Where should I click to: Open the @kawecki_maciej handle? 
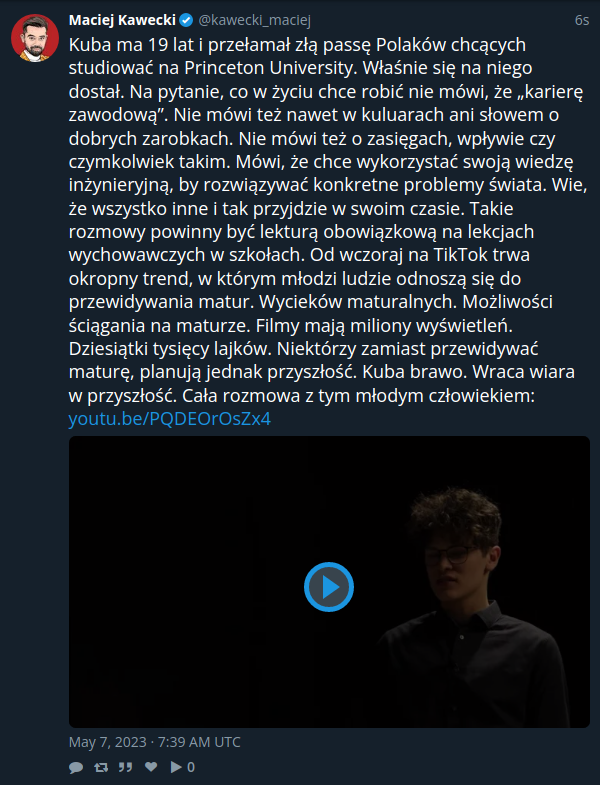[x=255, y=20]
